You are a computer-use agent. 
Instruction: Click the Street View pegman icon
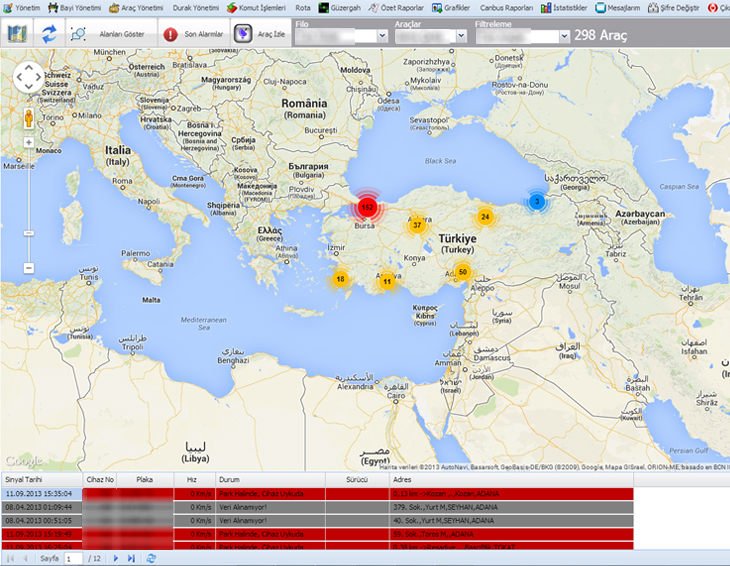pos(29,118)
